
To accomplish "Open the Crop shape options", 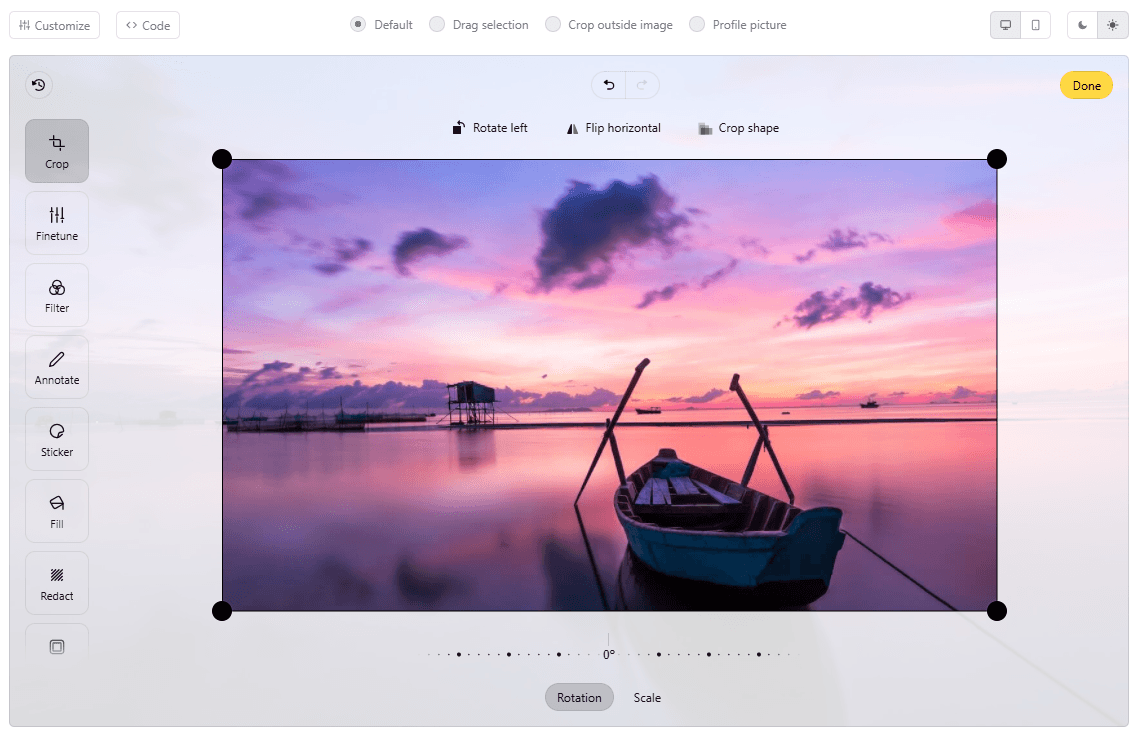I will tap(738, 128).
